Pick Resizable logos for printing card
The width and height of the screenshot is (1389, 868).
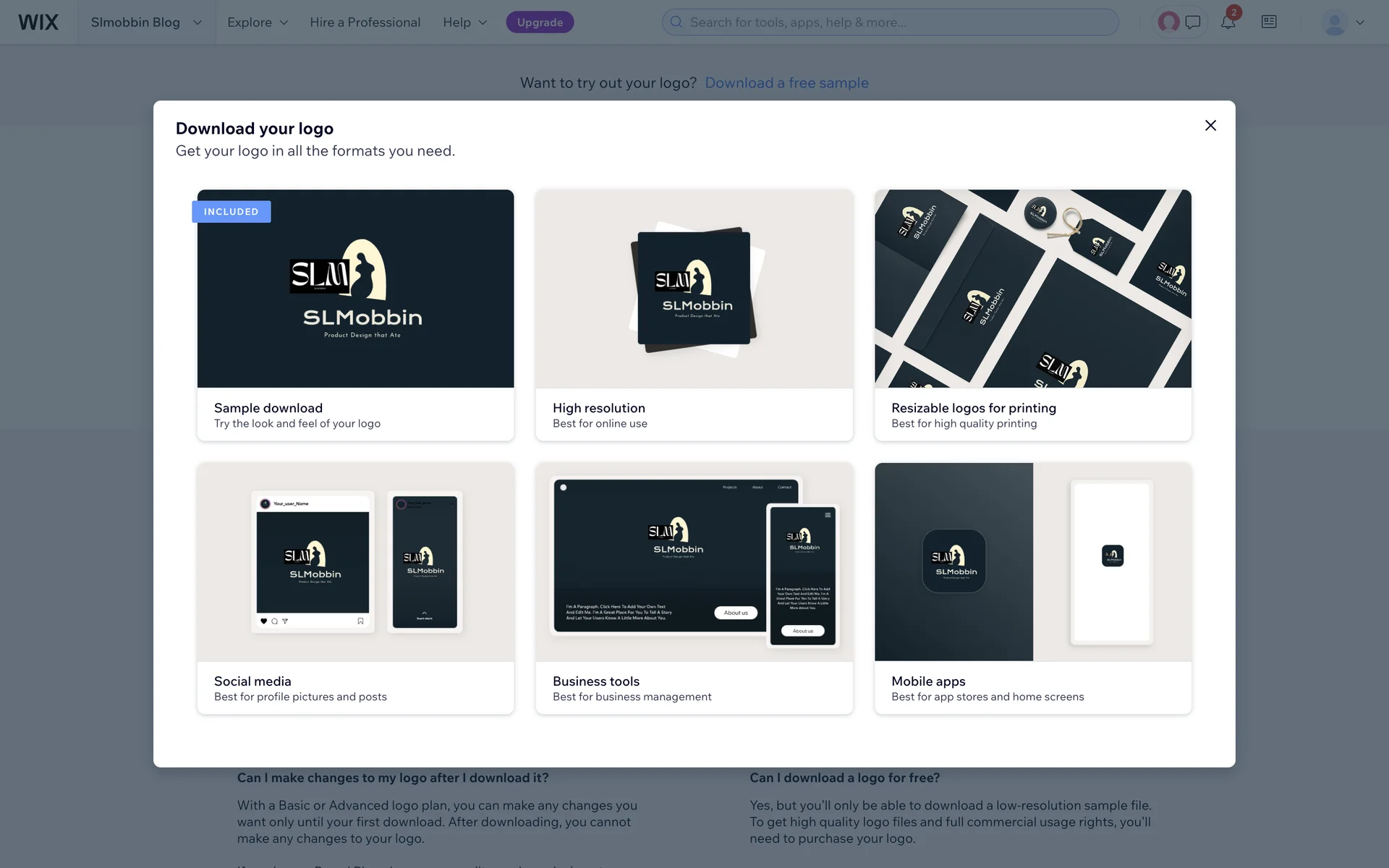tap(1032, 315)
